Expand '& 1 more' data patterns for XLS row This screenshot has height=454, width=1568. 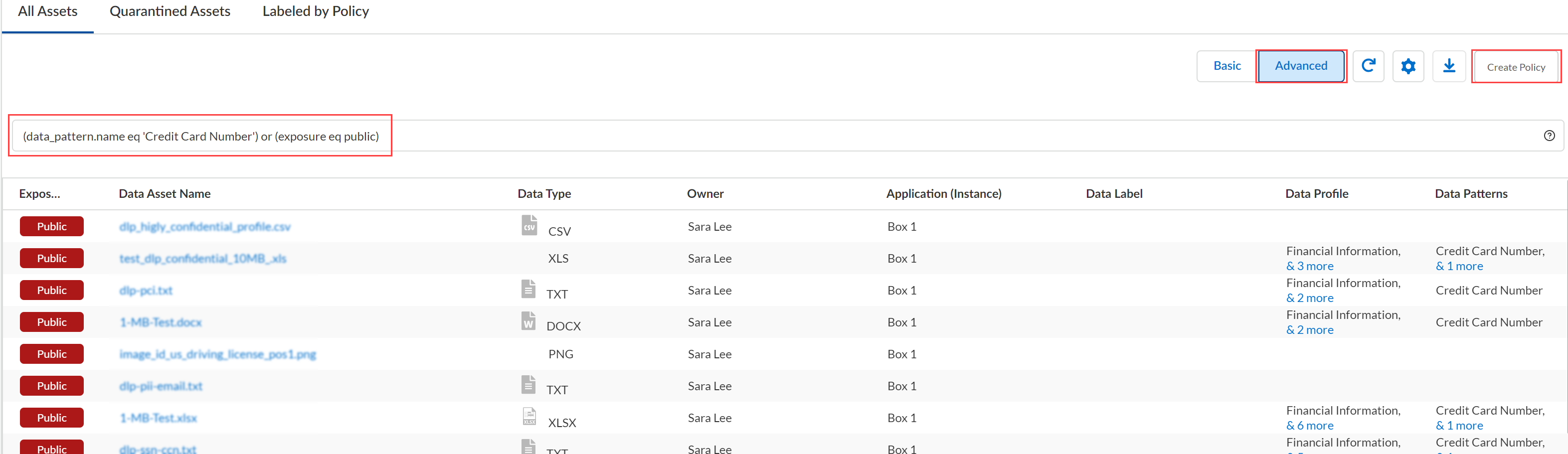[x=1459, y=266]
